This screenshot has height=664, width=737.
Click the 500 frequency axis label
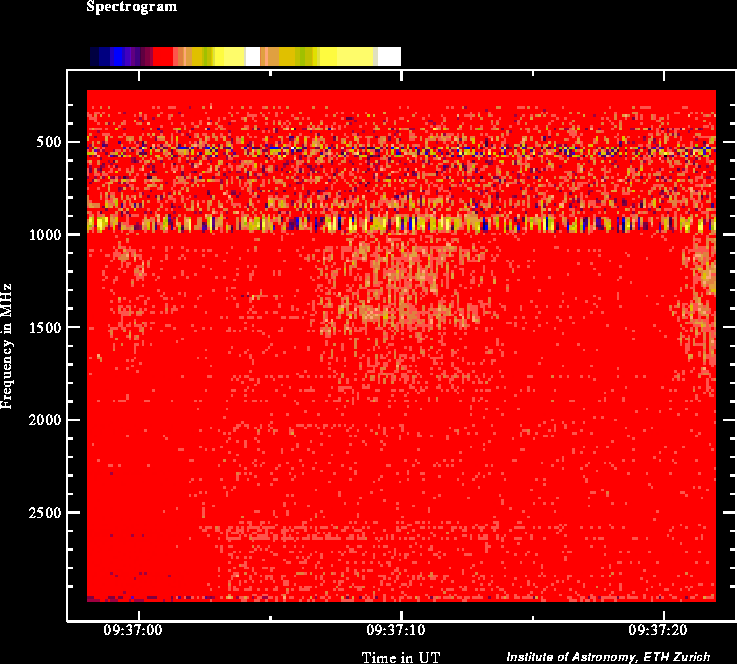pyautogui.click(x=48, y=142)
